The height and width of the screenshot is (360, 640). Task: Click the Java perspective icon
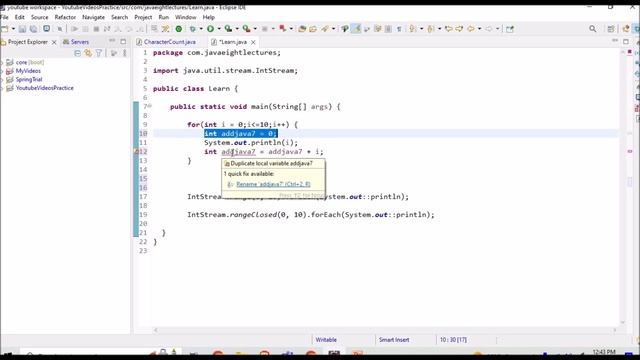(626, 29)
